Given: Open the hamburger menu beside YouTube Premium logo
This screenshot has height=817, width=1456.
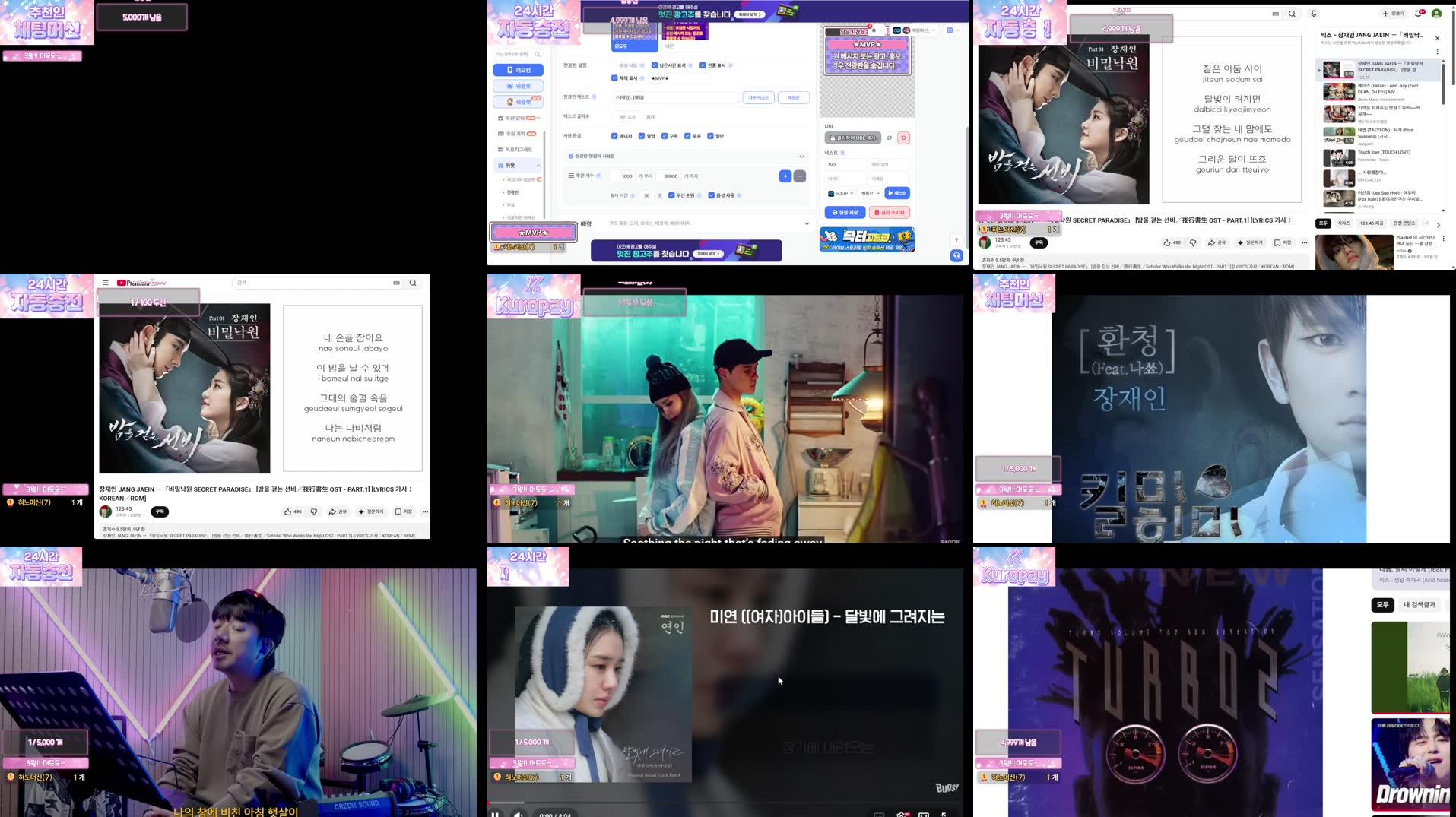Looking at the screenshot, I should tap(106, 283).
